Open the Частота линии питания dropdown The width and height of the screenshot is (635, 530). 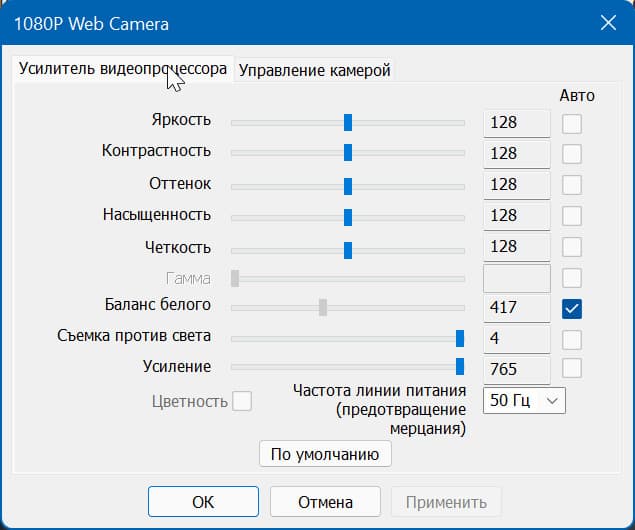(524, 401)
